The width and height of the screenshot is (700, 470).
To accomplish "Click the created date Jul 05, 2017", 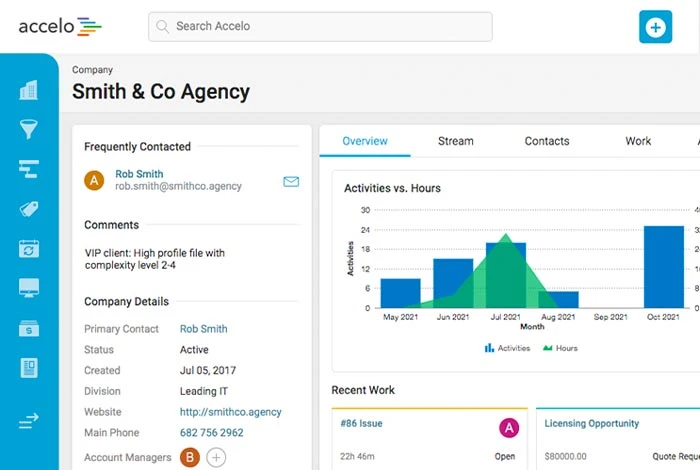I will [208, 370].
